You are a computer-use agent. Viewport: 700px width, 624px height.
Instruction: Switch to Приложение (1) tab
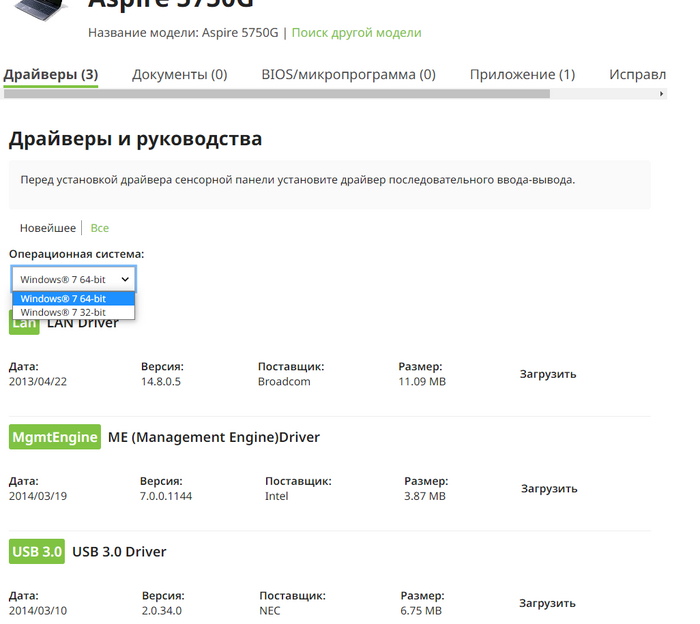522,75
